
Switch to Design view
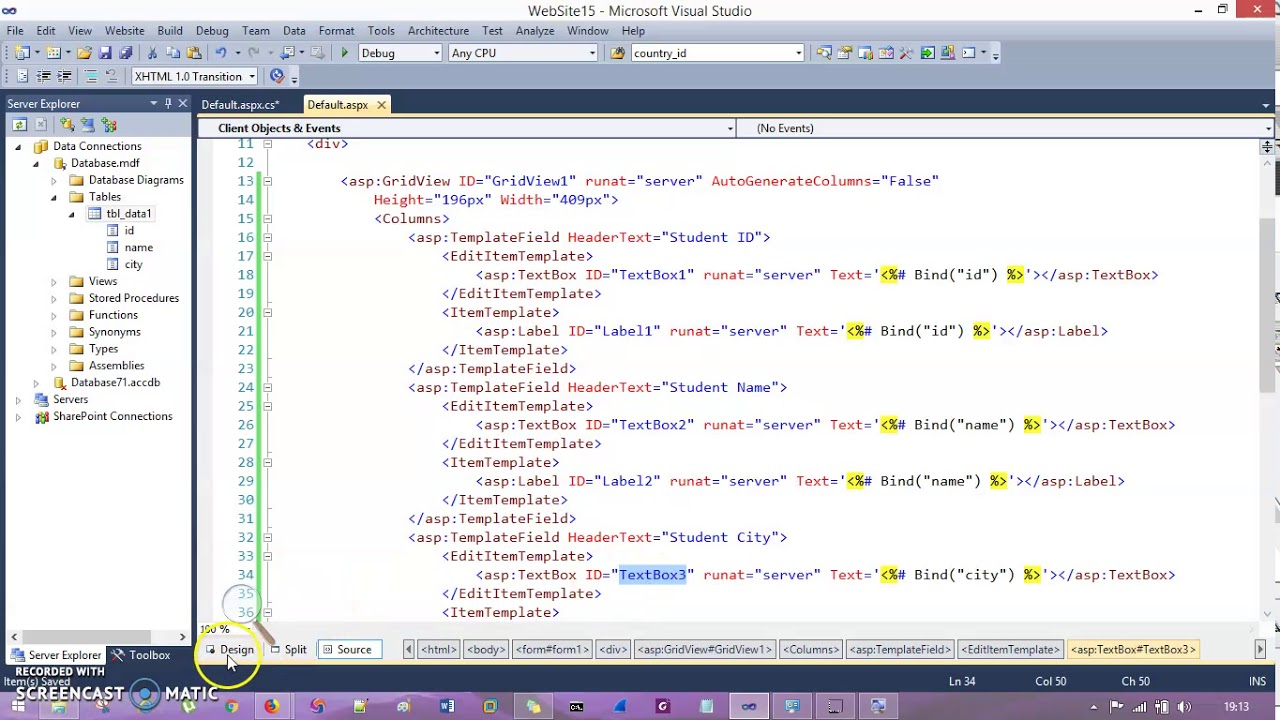pos(231,649)
